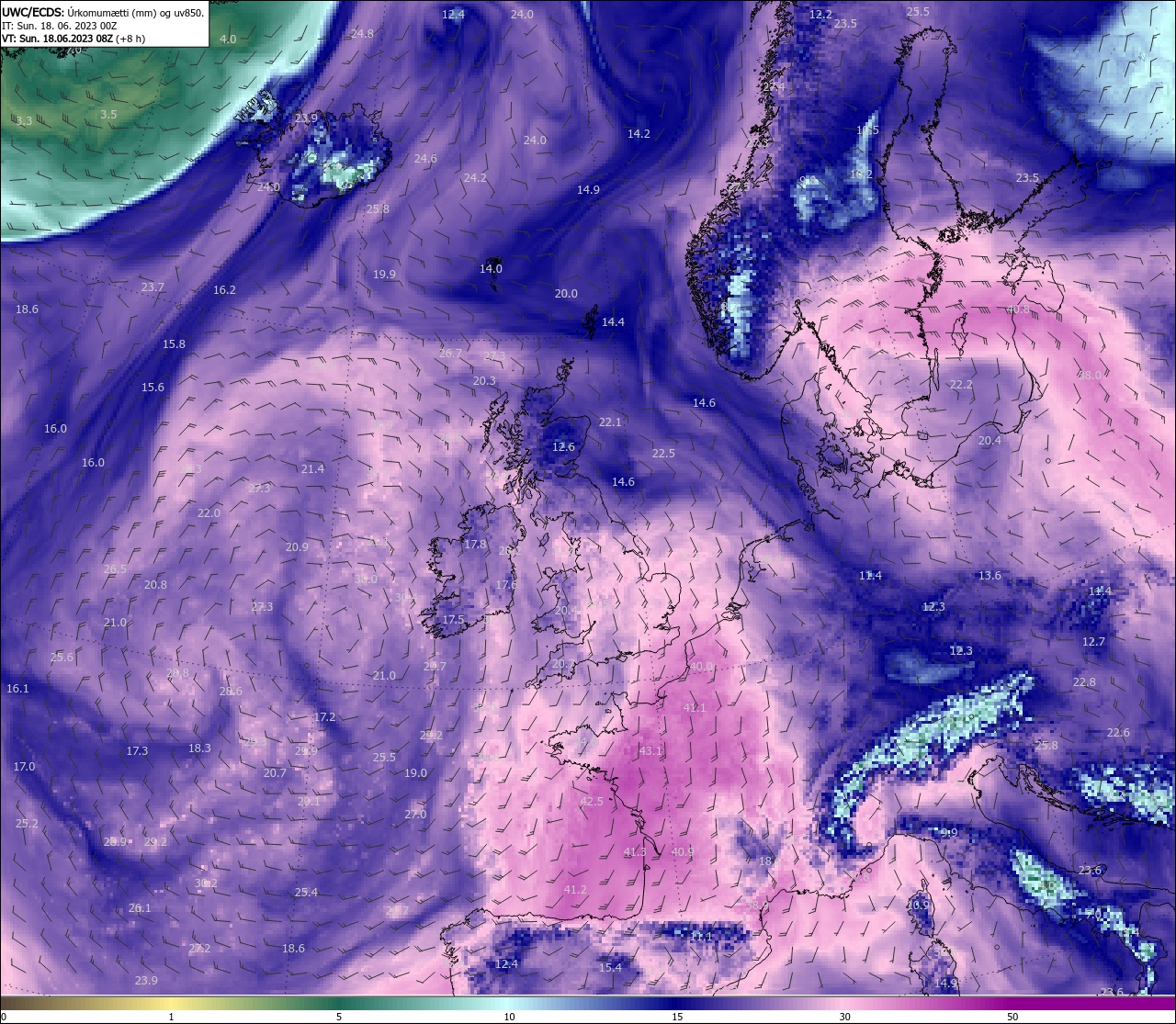Click the 23.7 value label

(x=153, y=287)
